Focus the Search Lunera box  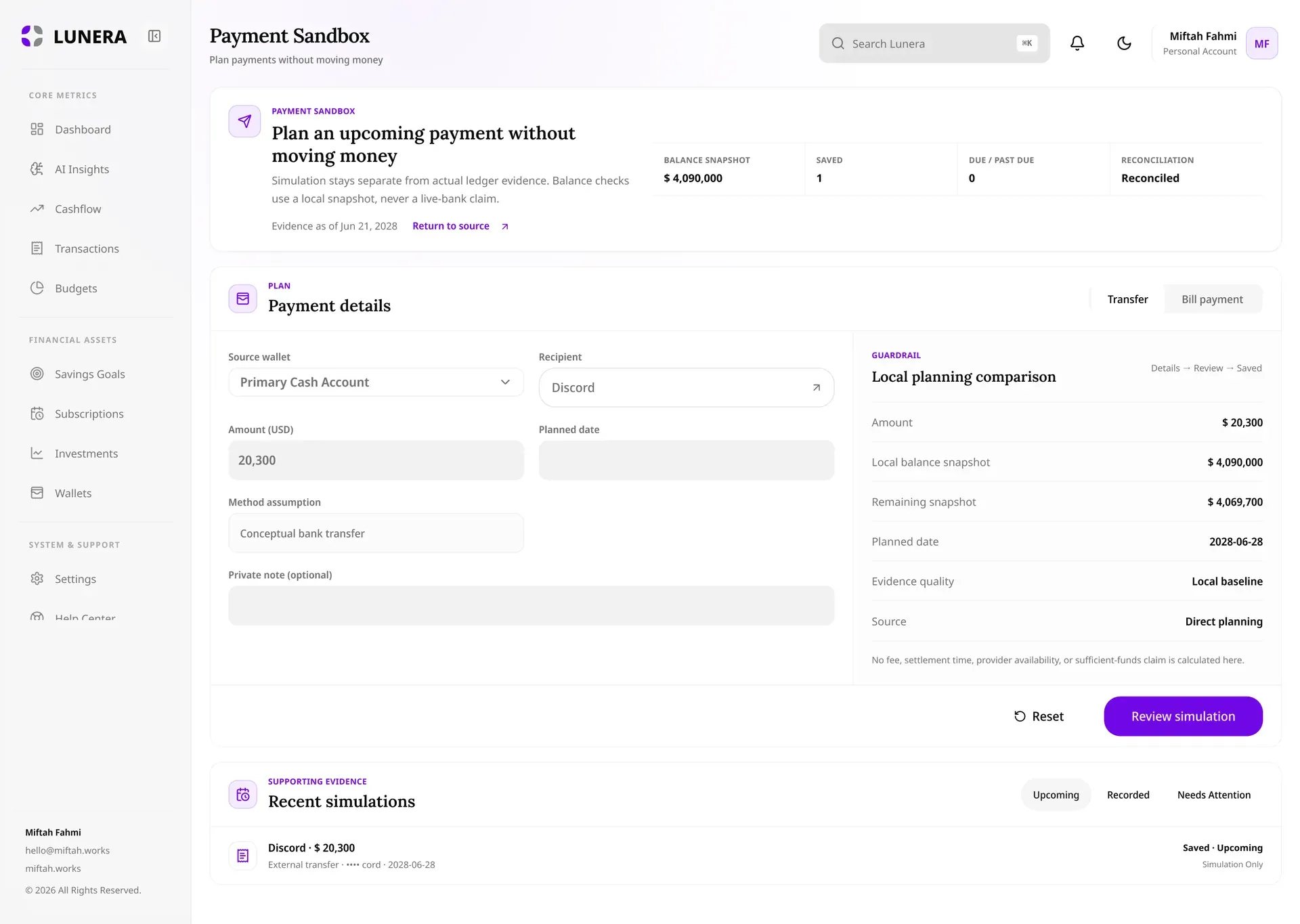tap(934, 43)
